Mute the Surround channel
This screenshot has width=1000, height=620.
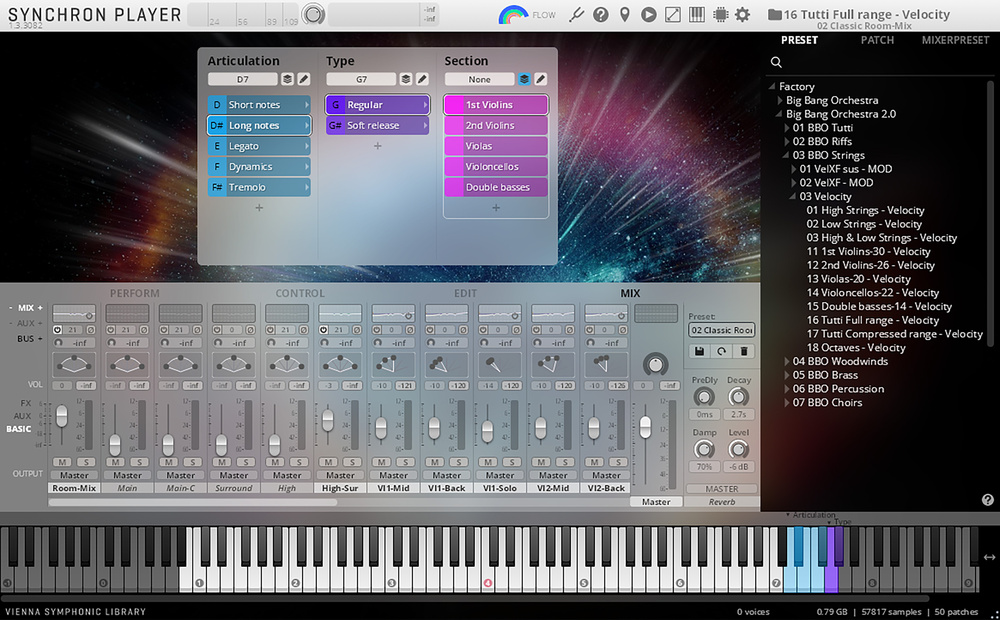[x=222, y=462]
